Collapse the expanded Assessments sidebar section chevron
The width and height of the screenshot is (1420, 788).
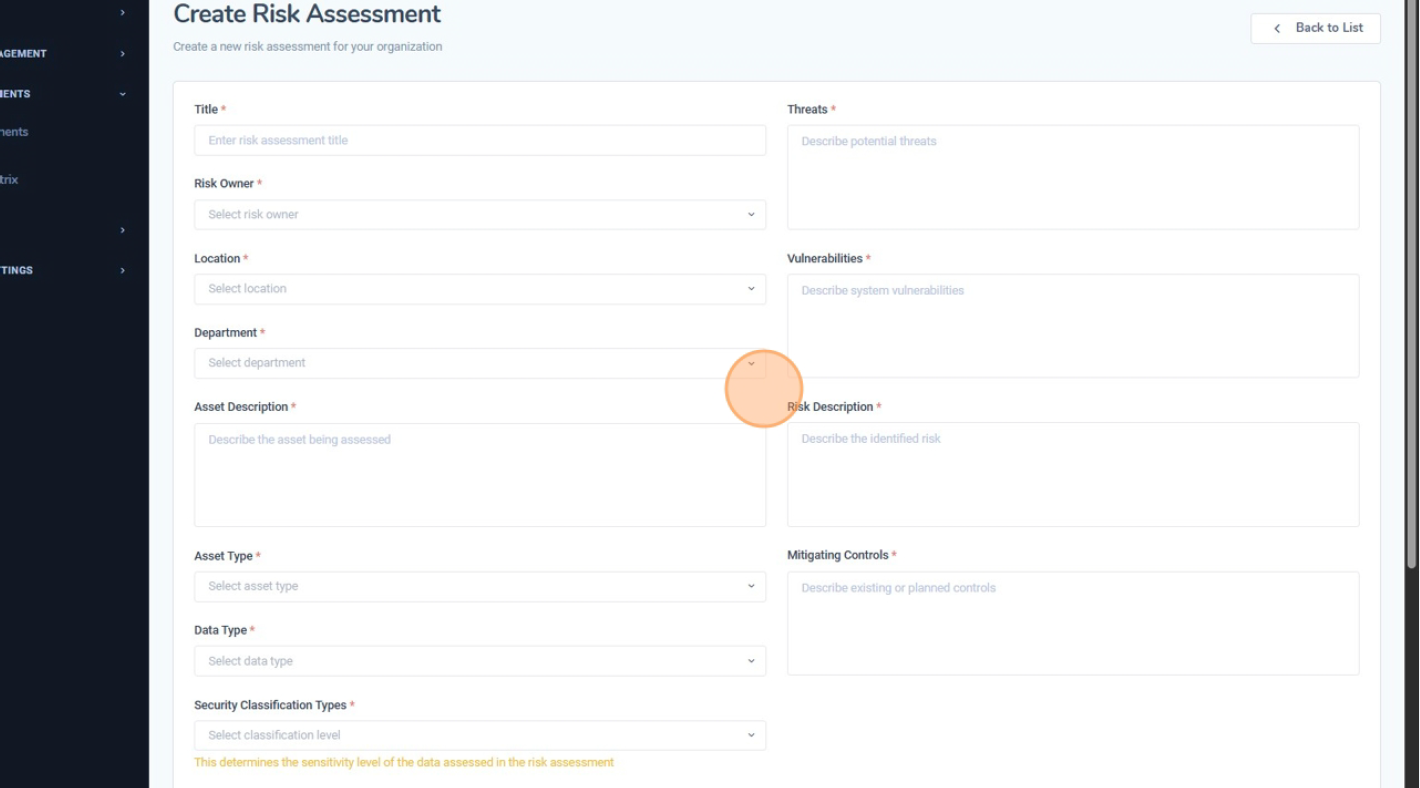click(123, 94)
